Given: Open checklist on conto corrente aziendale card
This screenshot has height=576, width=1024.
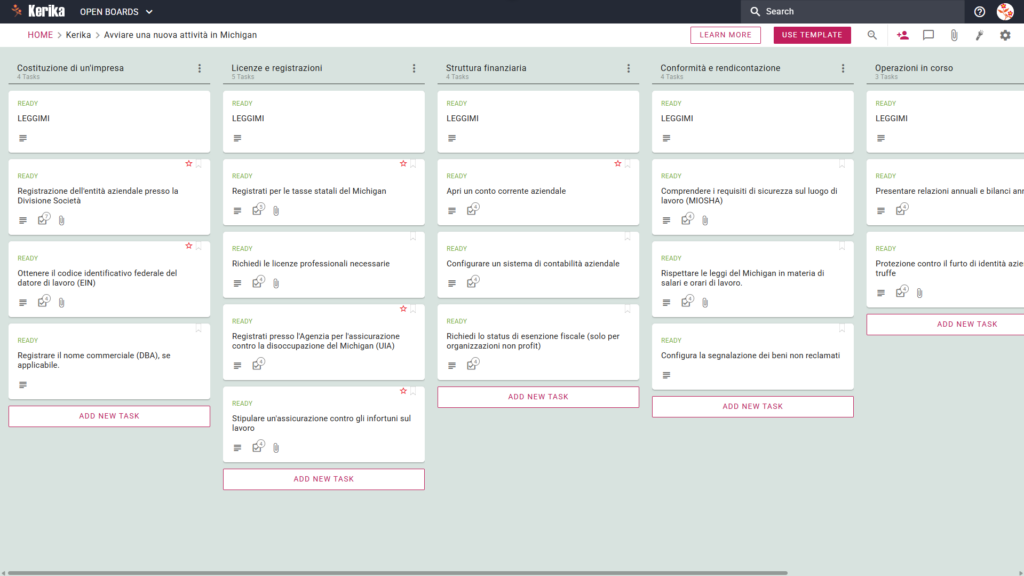Looking at the screenshot, I should pyautogui.click(x=473, y=210).
